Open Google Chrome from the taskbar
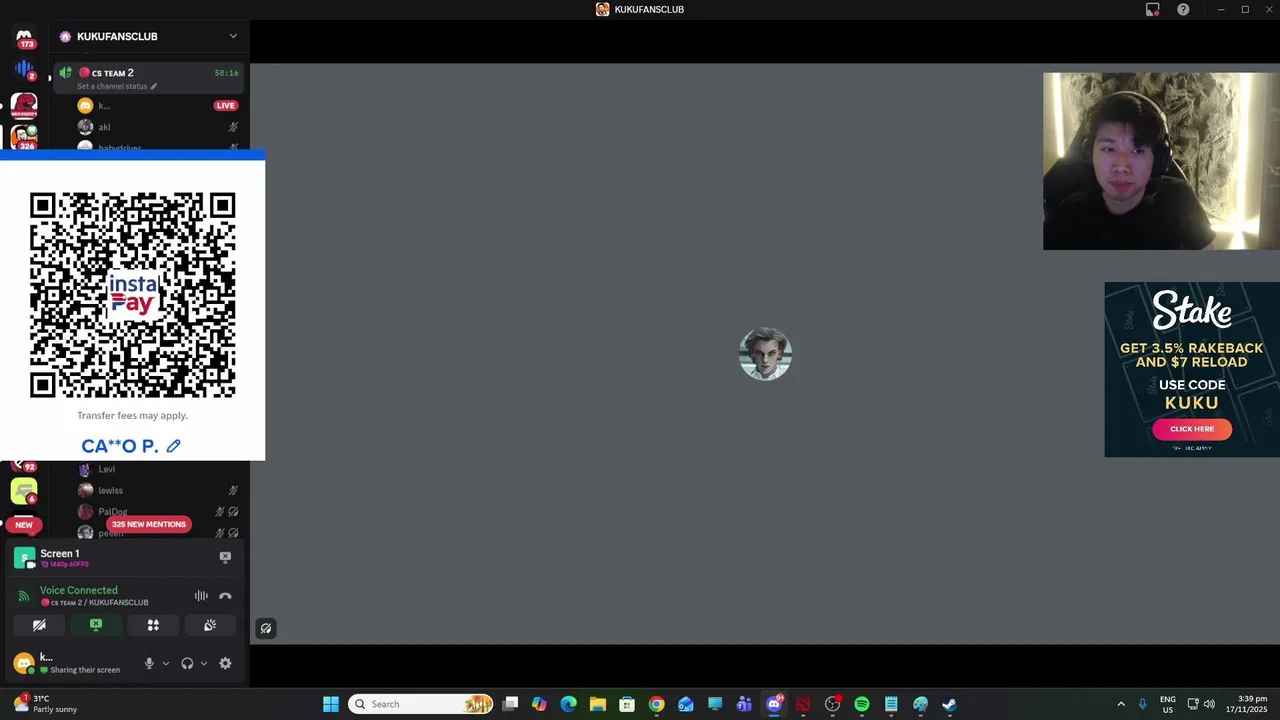 pyautogui.click(x=656, y=704)
